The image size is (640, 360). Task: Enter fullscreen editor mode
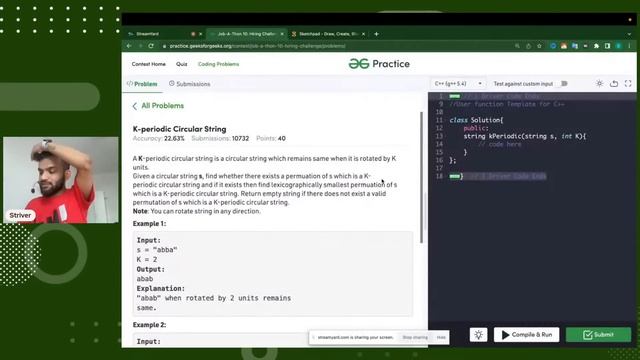(628, 84)
